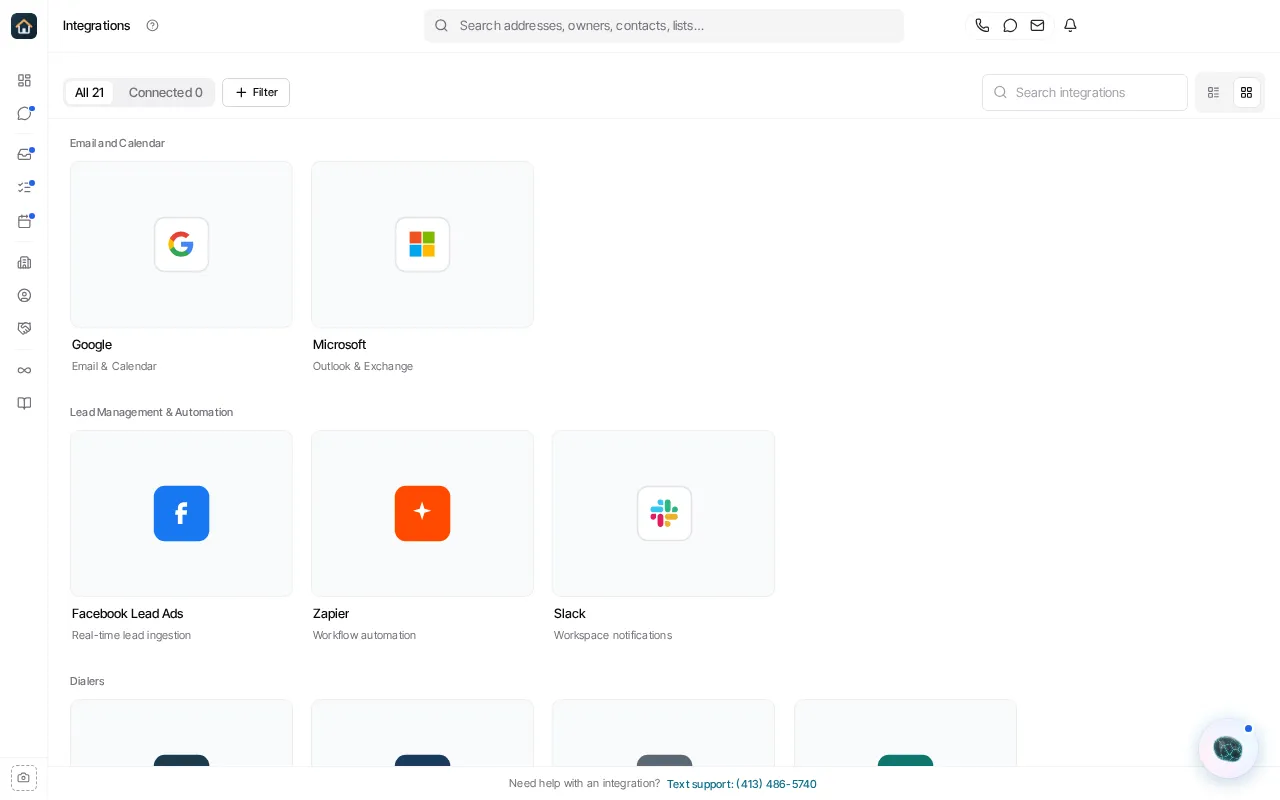Click the Text support phone number link

point(742,784)
